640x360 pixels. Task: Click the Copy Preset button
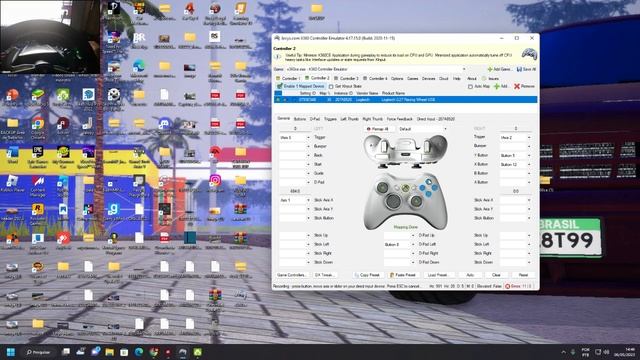(367, 275)
